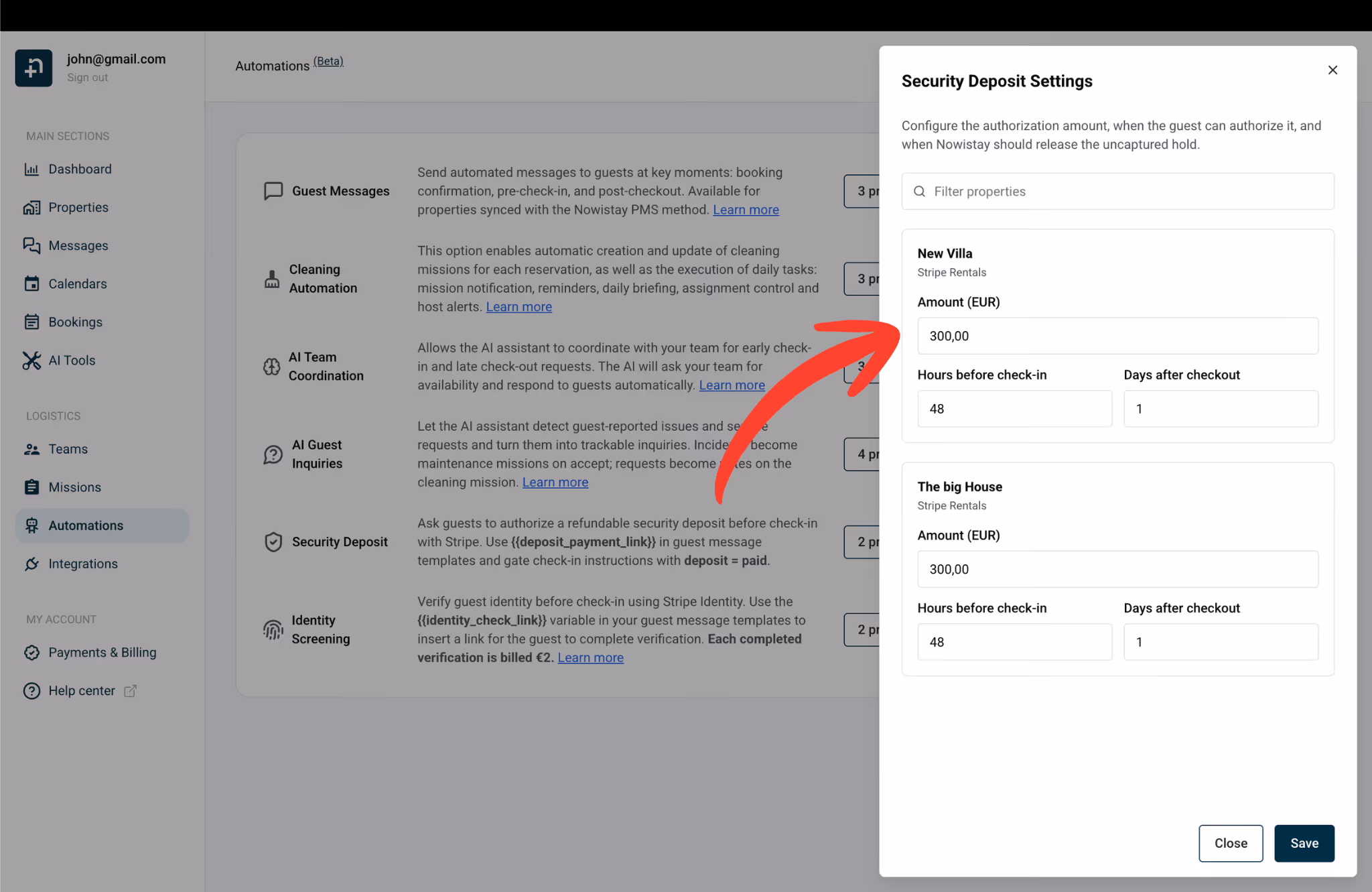Click the Filter properties search field
1372x892 pixels.
coord(1117,191)
